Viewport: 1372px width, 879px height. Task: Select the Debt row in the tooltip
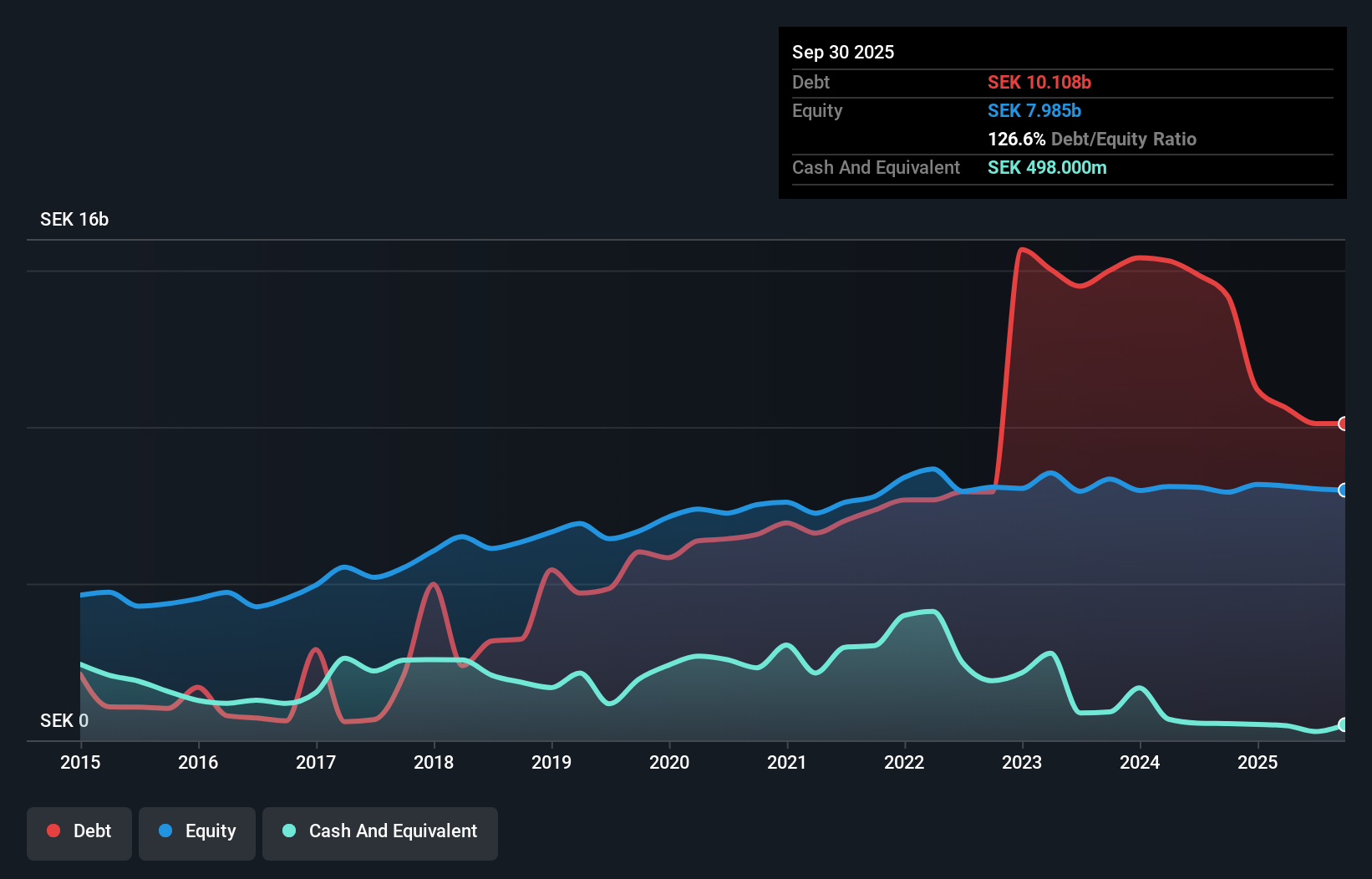[x=810, y=82]
